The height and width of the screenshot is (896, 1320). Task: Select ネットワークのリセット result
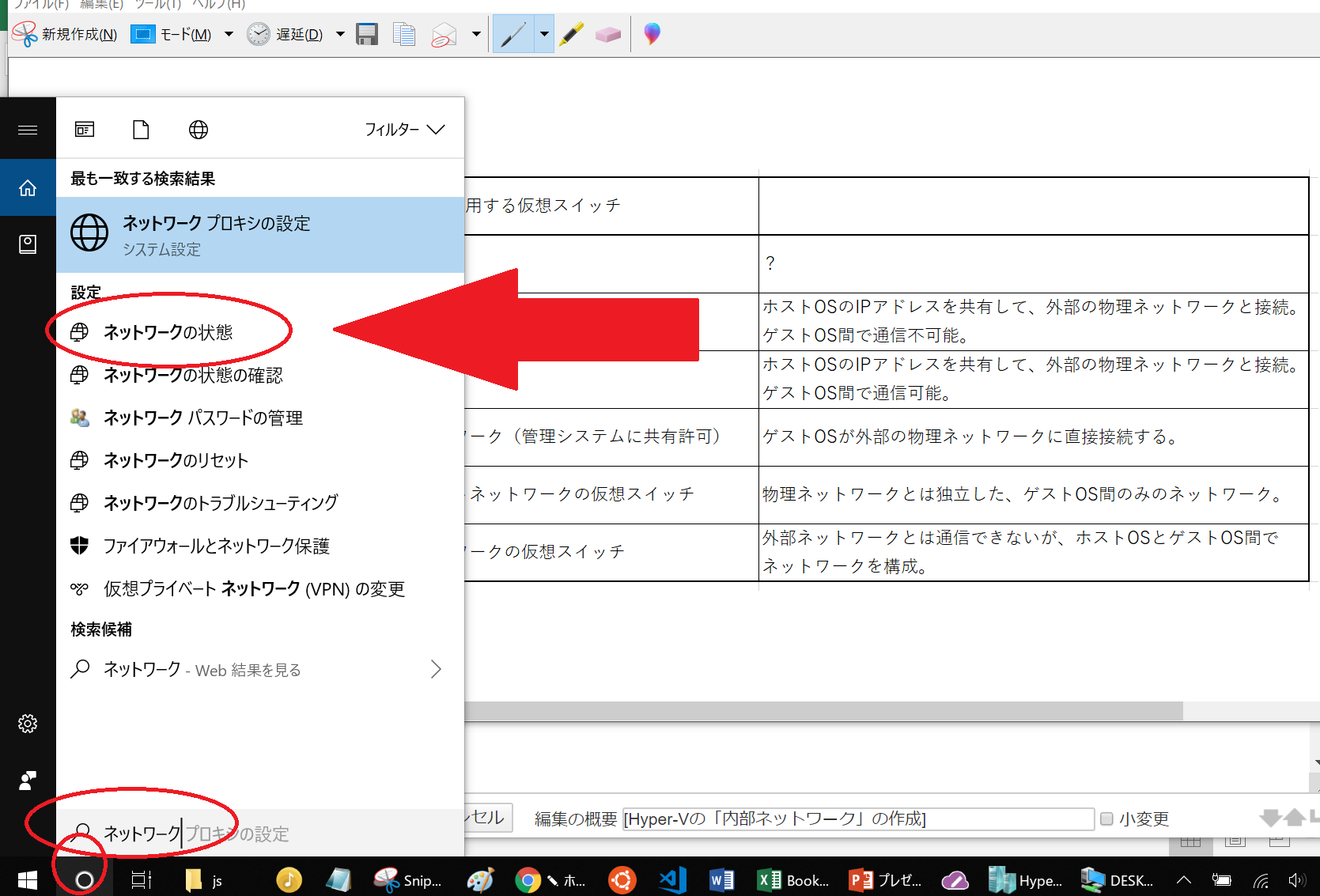(x=176, y=460)
